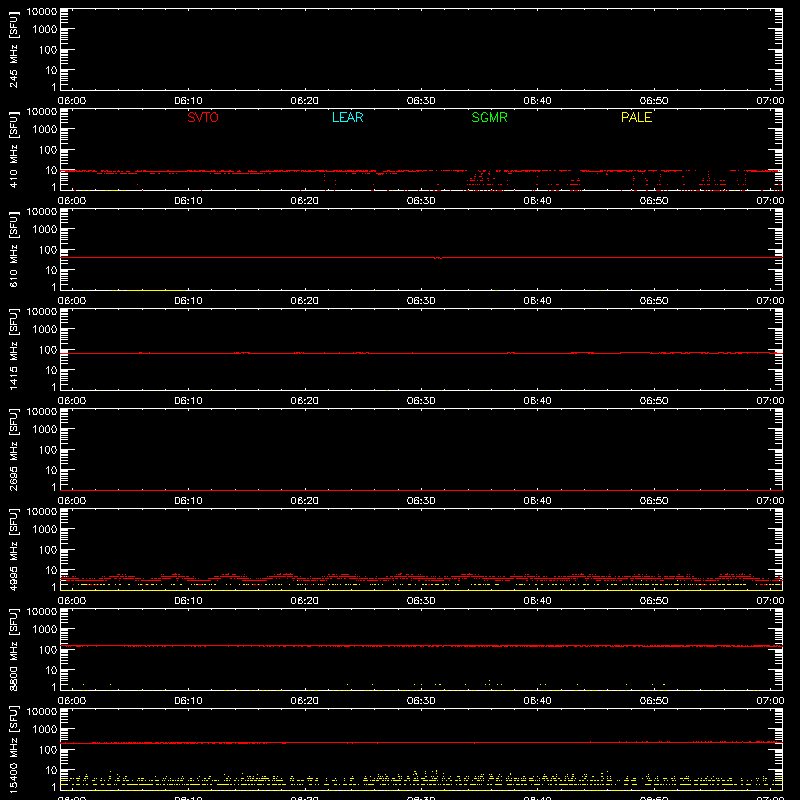Click the 10 tick label in 1415 MHz panel
The width and height of the screenshot is (800, 800).
coord(52,370)
